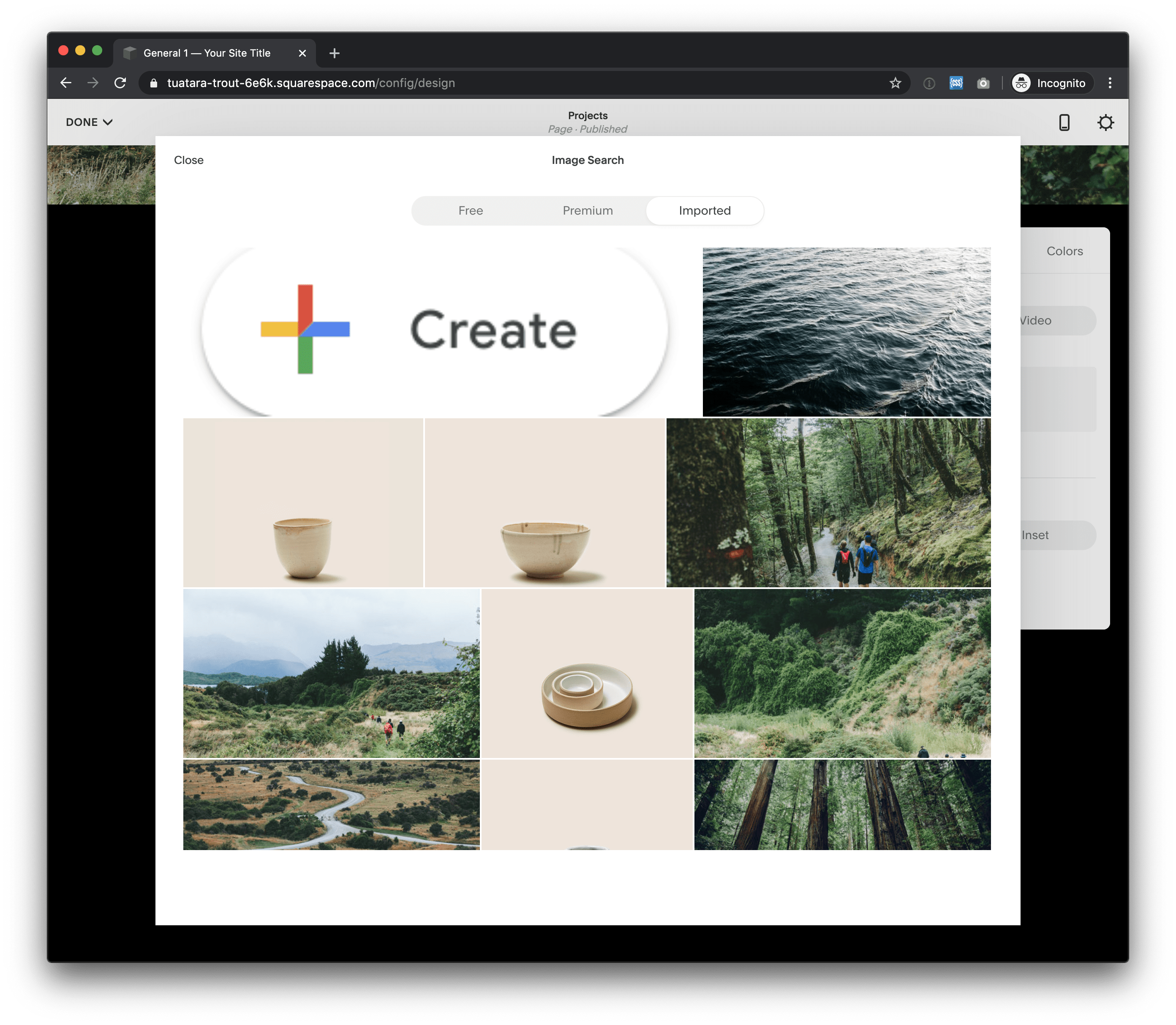Click the camera screenshot extension icon

coord(983,84)
